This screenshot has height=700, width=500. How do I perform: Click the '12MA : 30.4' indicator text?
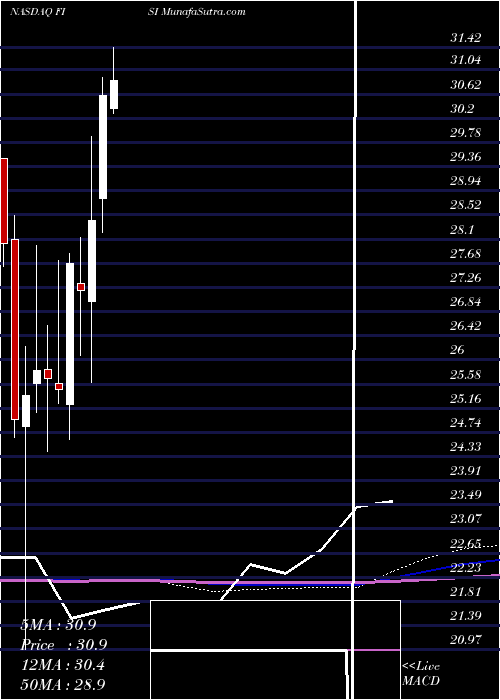[x=62, y=665]
